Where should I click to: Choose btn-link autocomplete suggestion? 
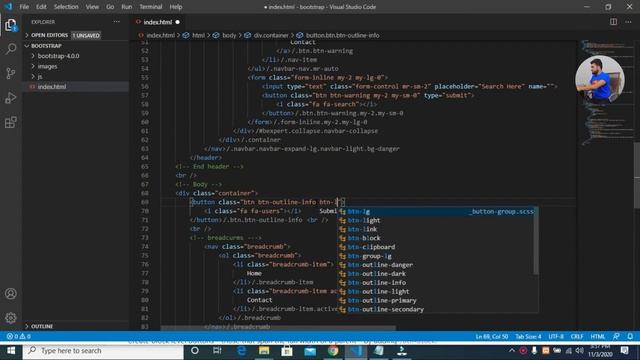(437, 229)
